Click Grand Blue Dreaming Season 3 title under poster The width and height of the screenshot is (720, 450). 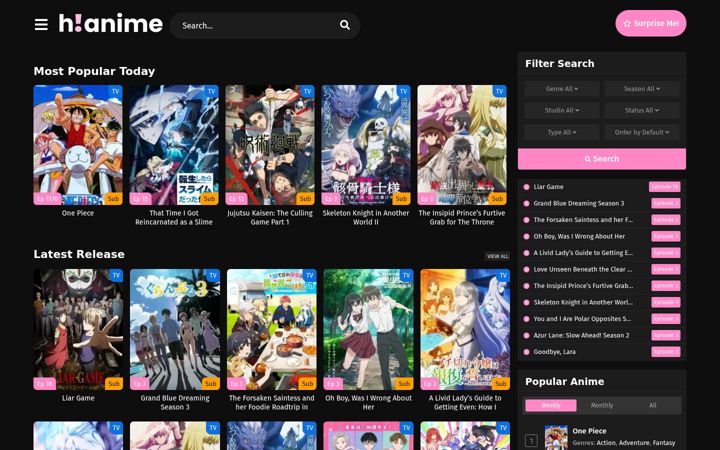[175, 402]
